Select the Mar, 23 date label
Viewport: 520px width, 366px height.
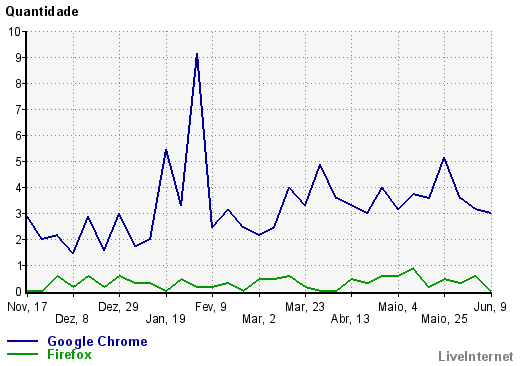click(x=305, y=307)
